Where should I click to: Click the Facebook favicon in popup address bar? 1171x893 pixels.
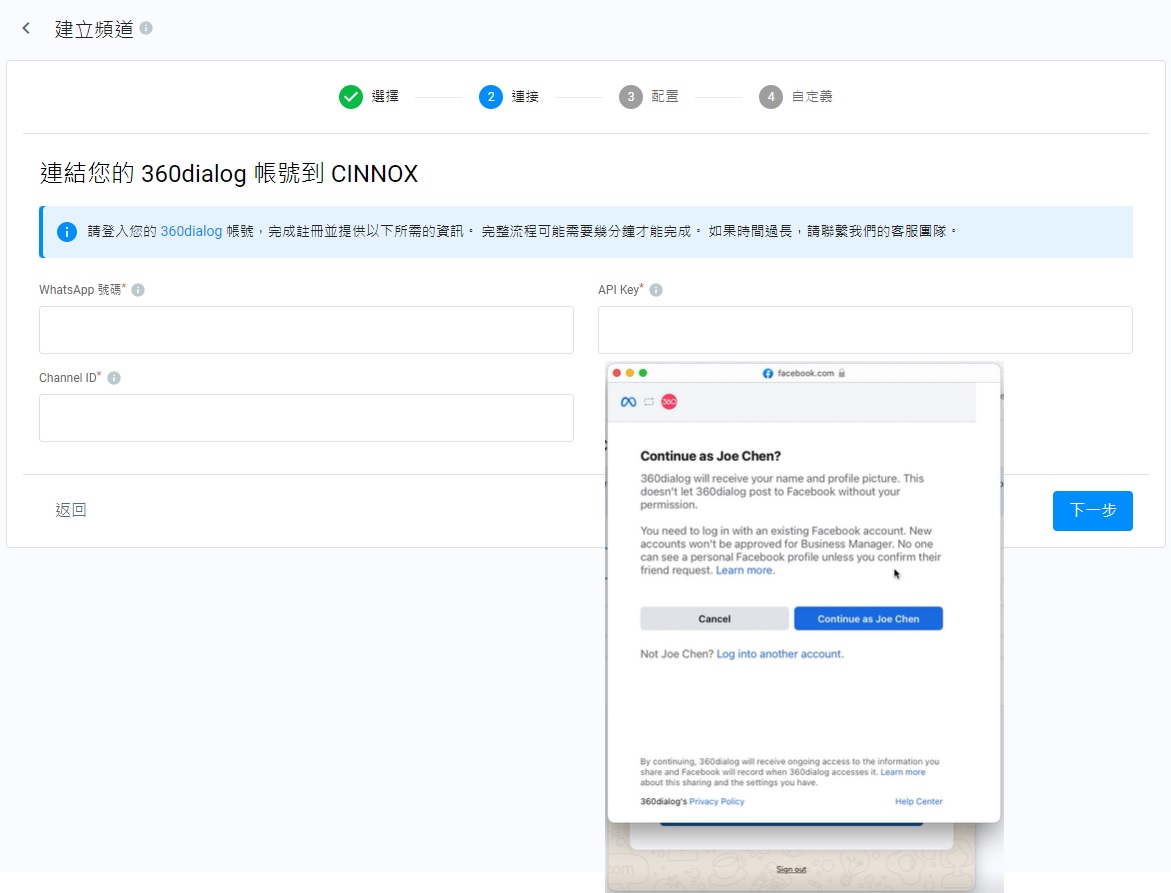click(x=768, y=373)
